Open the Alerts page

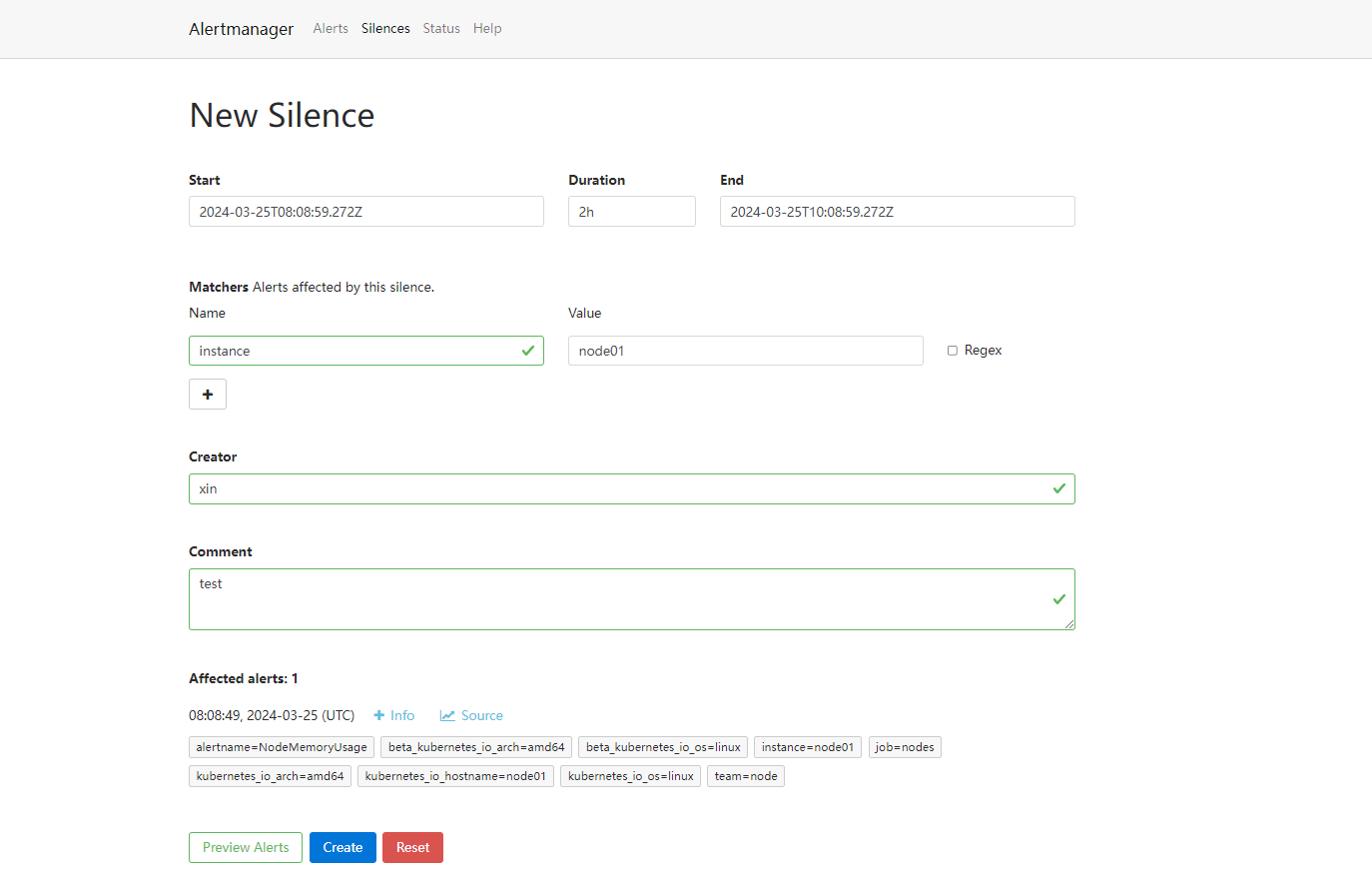(331, 28)
